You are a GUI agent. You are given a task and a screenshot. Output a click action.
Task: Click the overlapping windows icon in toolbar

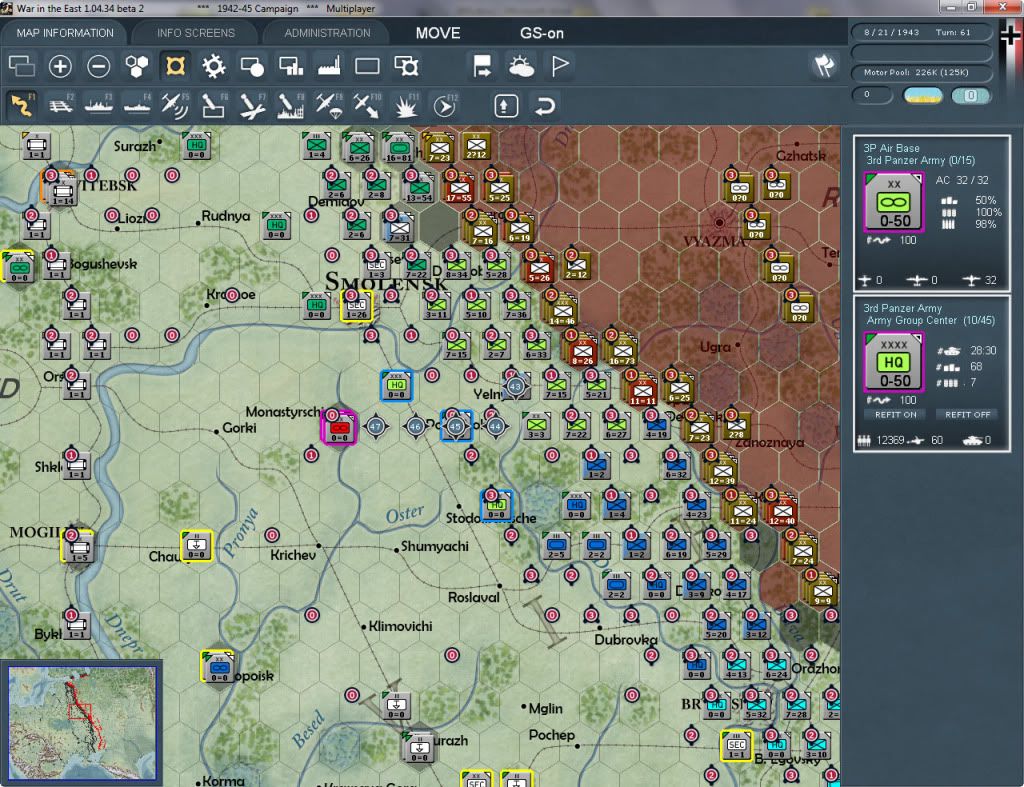22,66
